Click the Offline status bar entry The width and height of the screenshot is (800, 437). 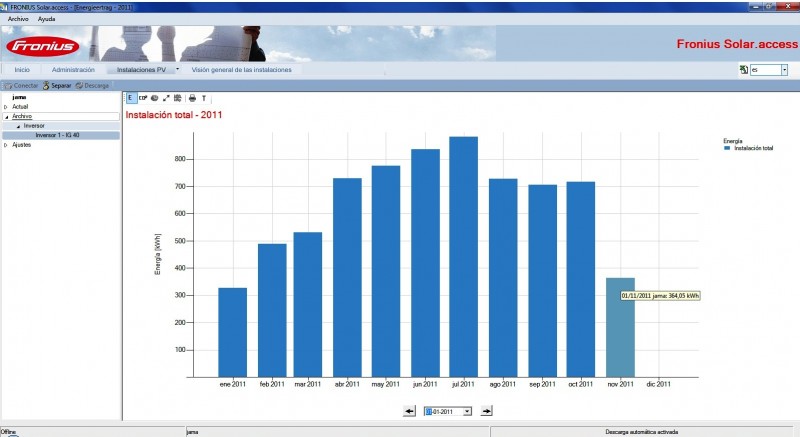pos(8,432)
